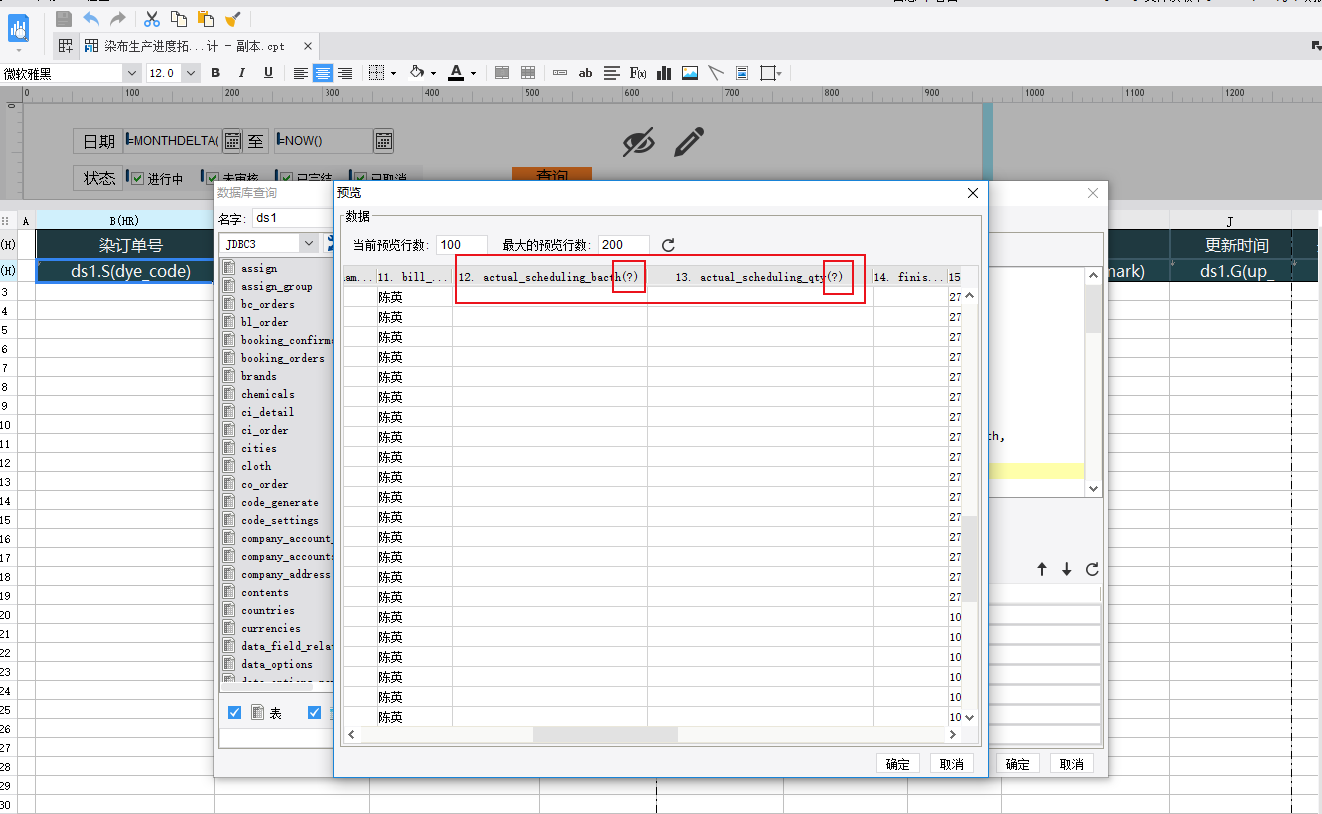This screenshot has height=814, width=1322.
Task: Click the move down arrow icon
Action: coord(1067,569)
